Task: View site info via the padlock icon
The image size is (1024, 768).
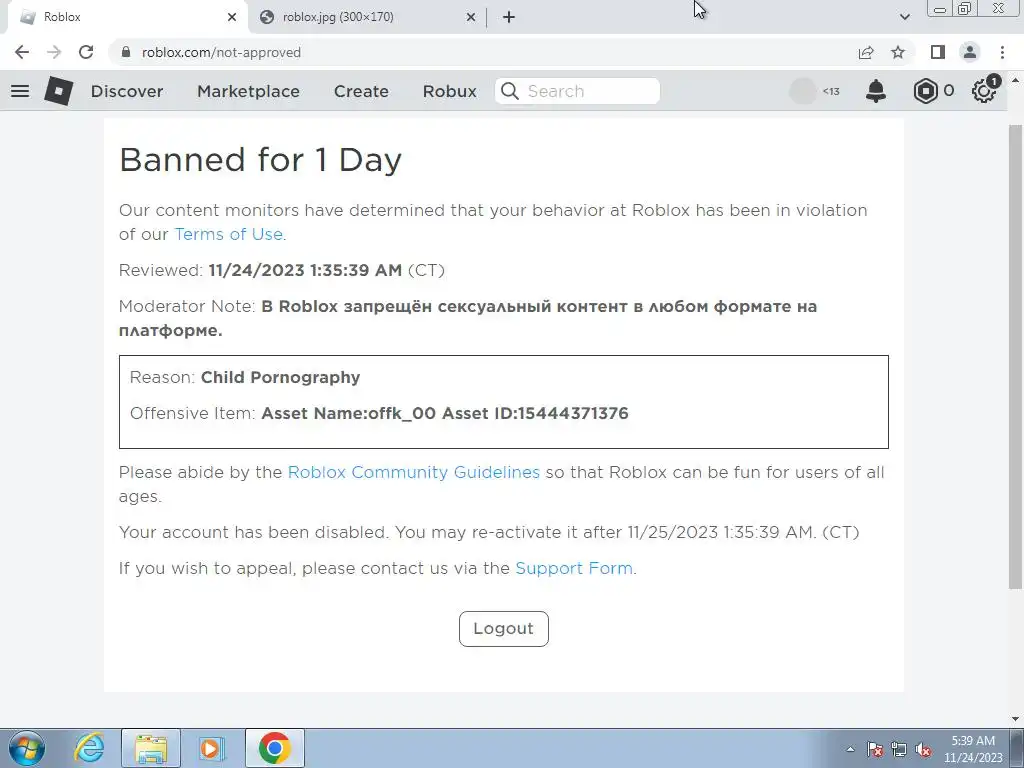Action: tap(126, 52)
